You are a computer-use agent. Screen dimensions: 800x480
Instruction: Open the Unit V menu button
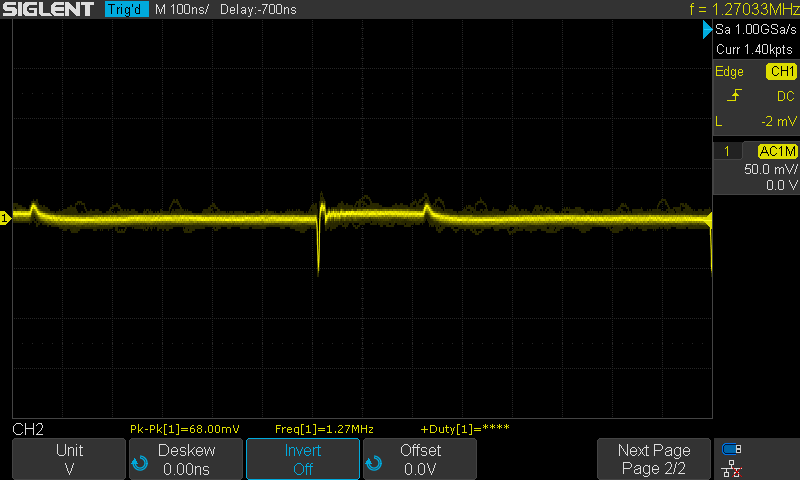pos(69,459)
